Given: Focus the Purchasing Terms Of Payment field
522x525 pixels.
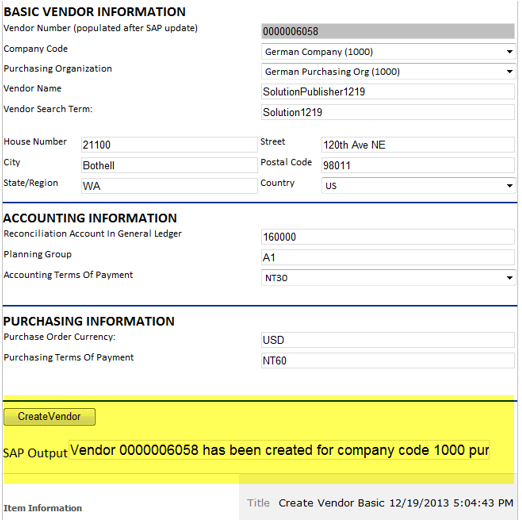Looking at the screenshot, I should click(388, 361).
